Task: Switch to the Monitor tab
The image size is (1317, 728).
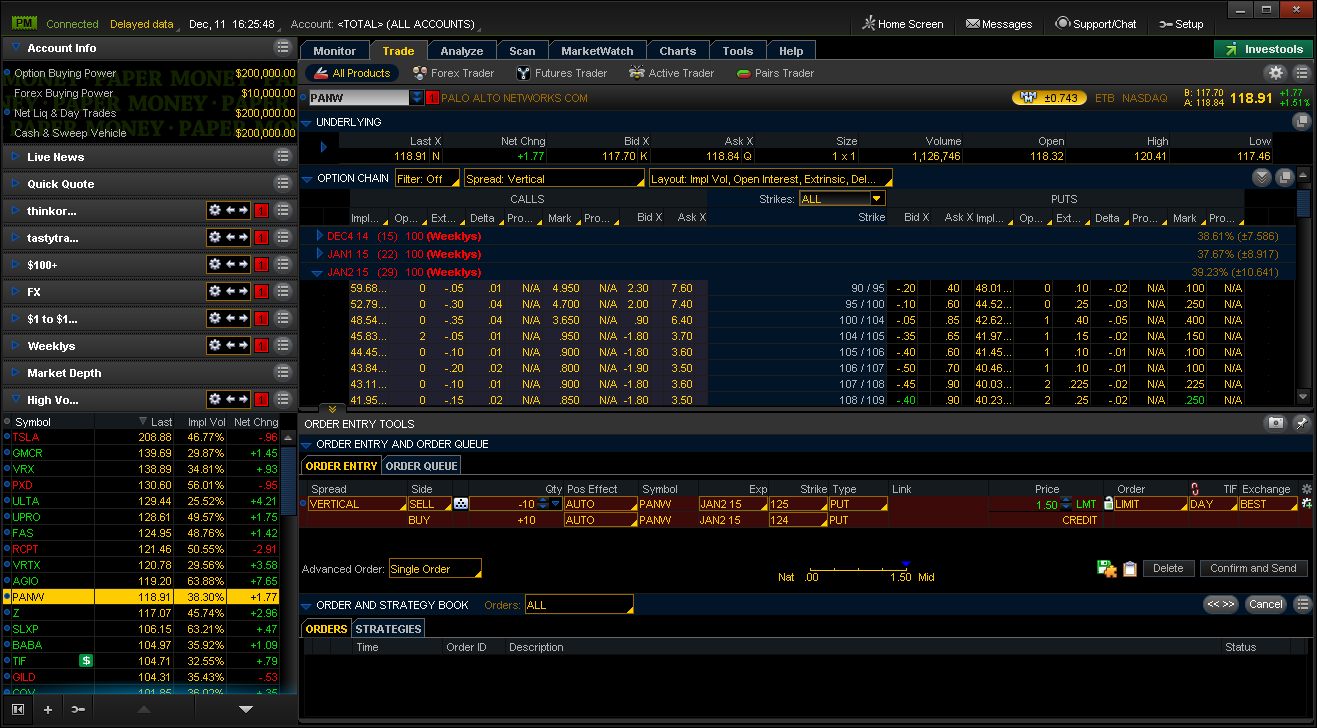Action: pos(334,51)
